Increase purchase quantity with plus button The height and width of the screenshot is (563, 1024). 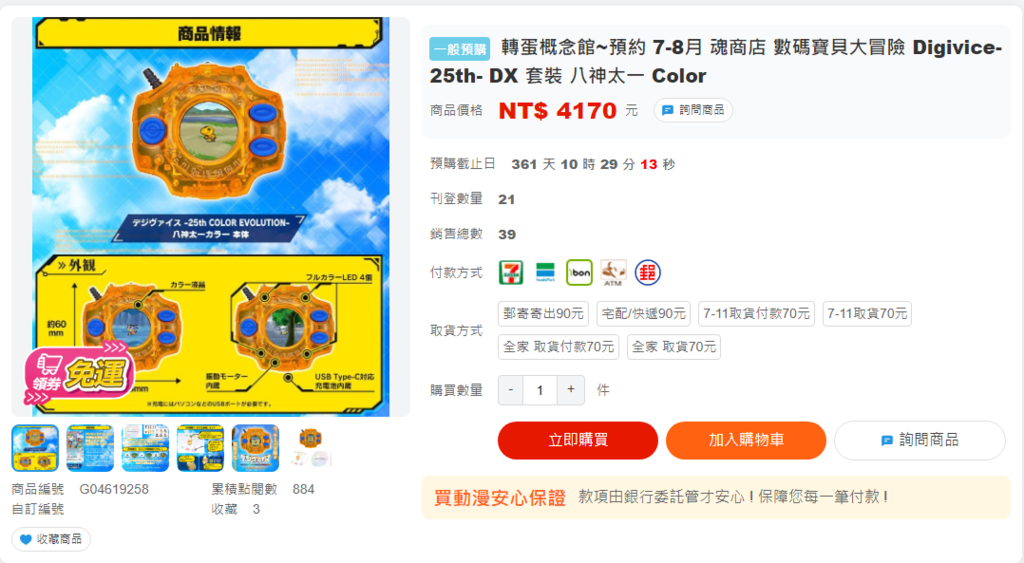pos(571,389)
